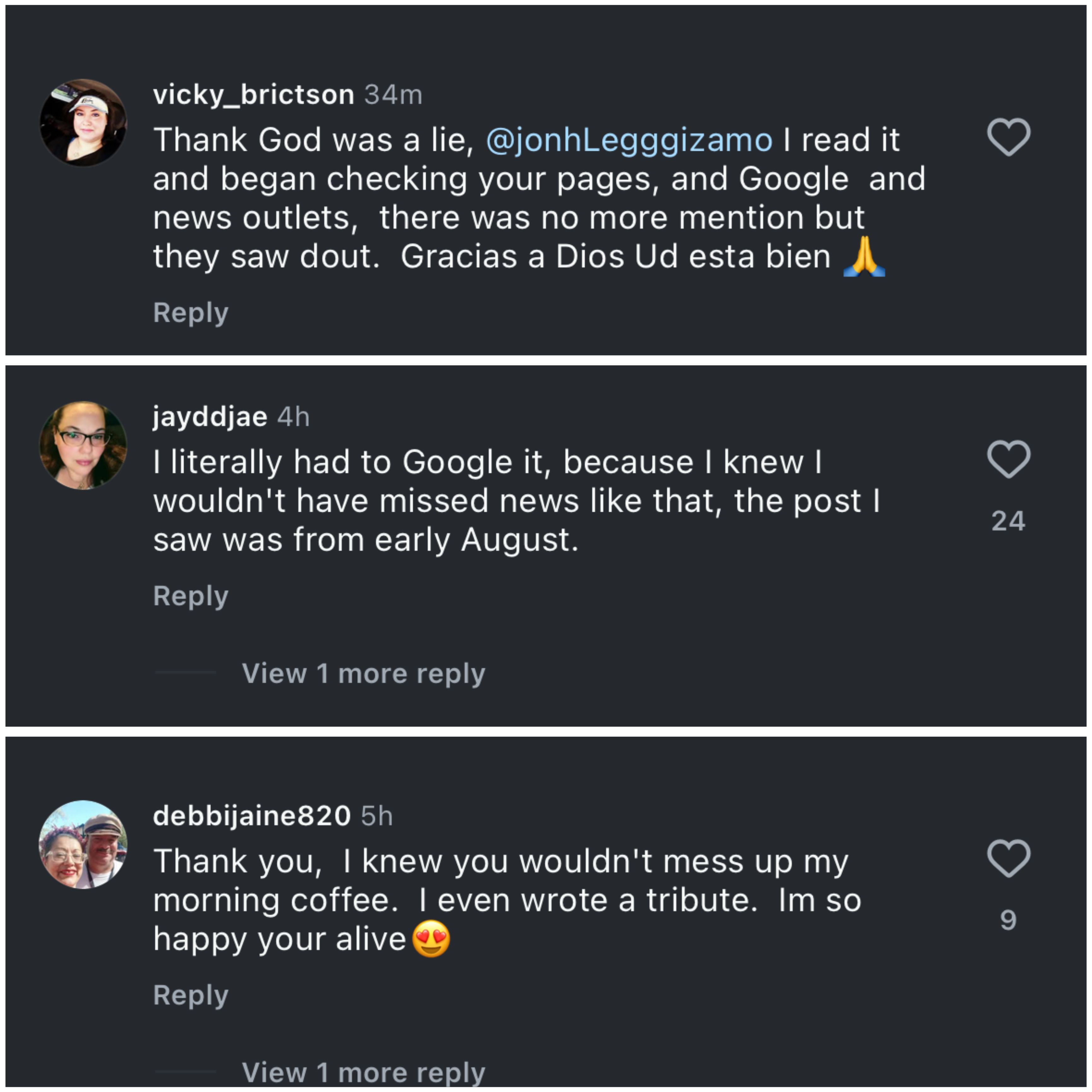
Task: Open the @jonhLegggizamo mention
Action: (x=629, y=140)
